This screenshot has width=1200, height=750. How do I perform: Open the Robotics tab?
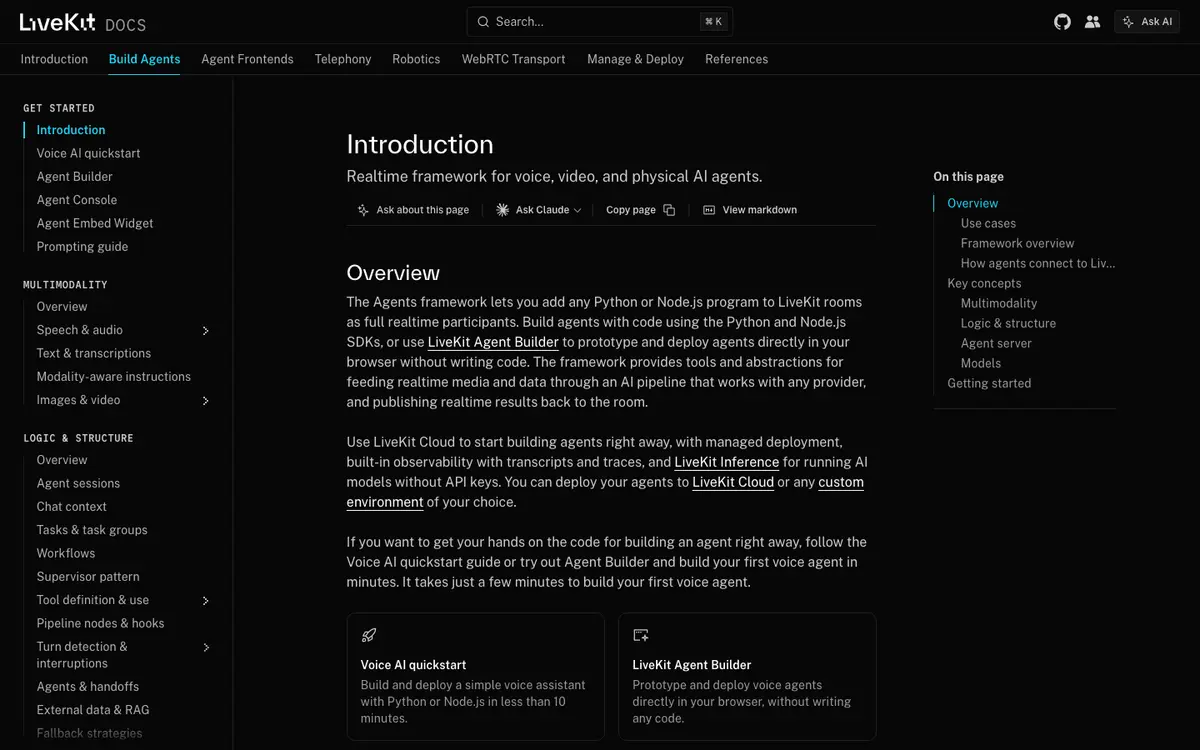pos(416,59)
